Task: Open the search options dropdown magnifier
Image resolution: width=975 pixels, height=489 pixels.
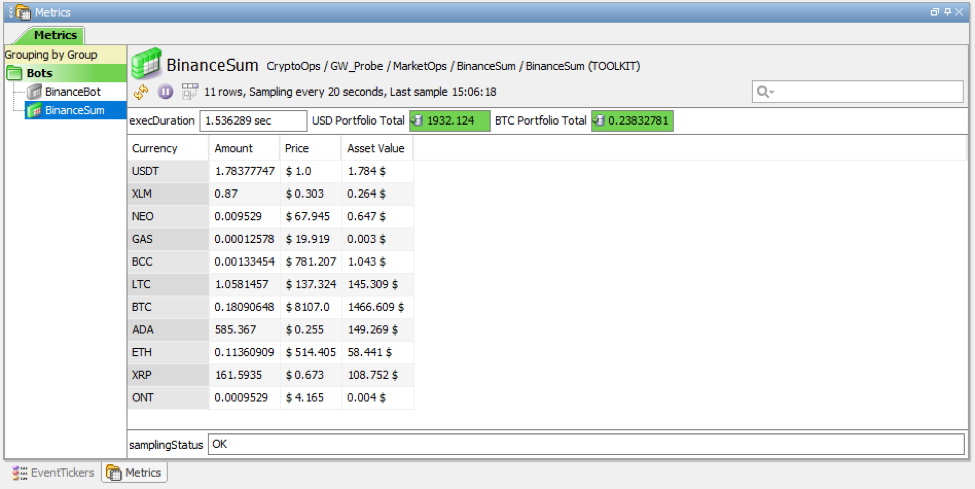Action: pyautogui.click(x=766, y=92)
